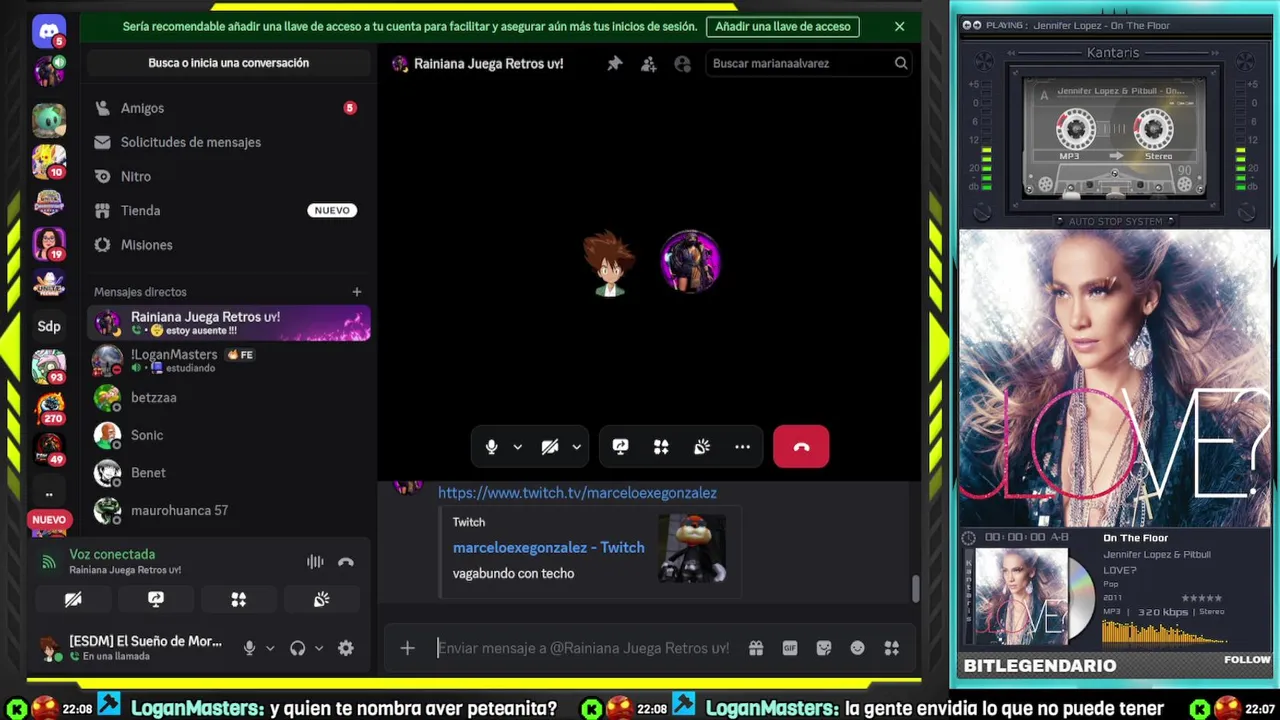
Task: Disconnect from voice in the Voz conectada panel
Action: (346, 562)
